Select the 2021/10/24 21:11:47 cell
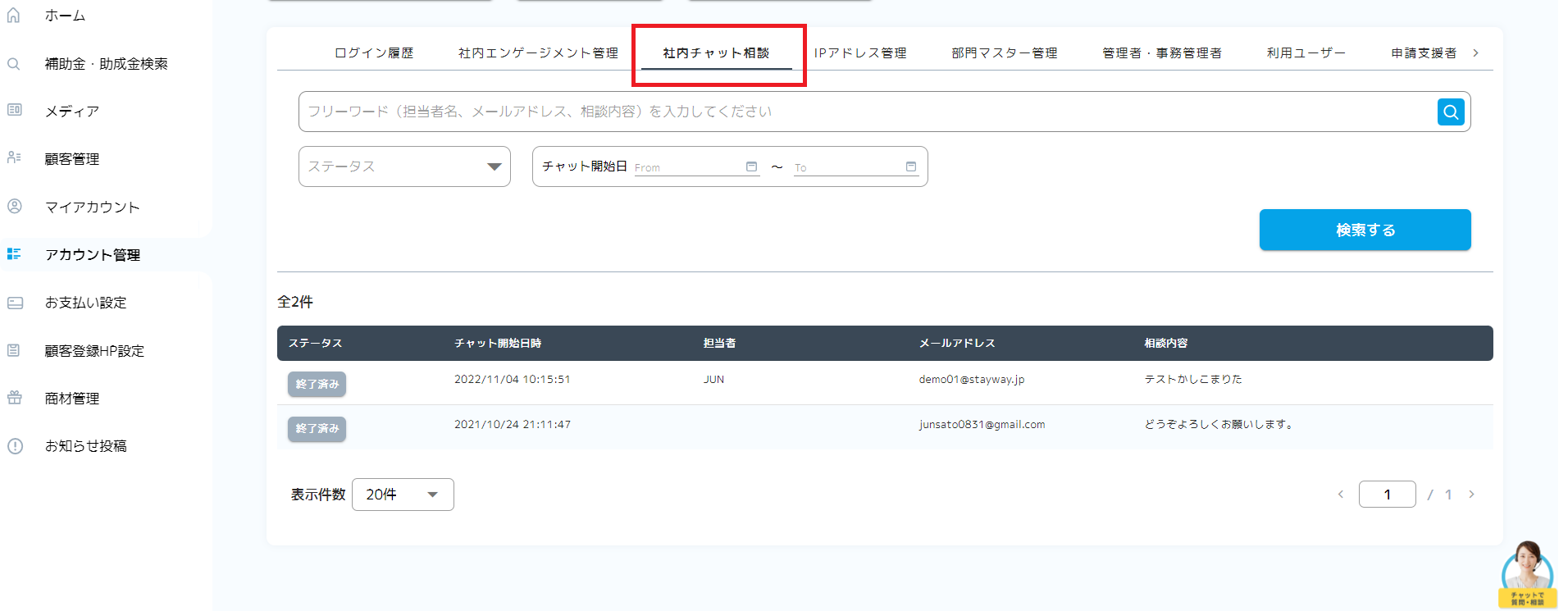Viewport: 1568px width, 611px height. (x=513, y=424)
